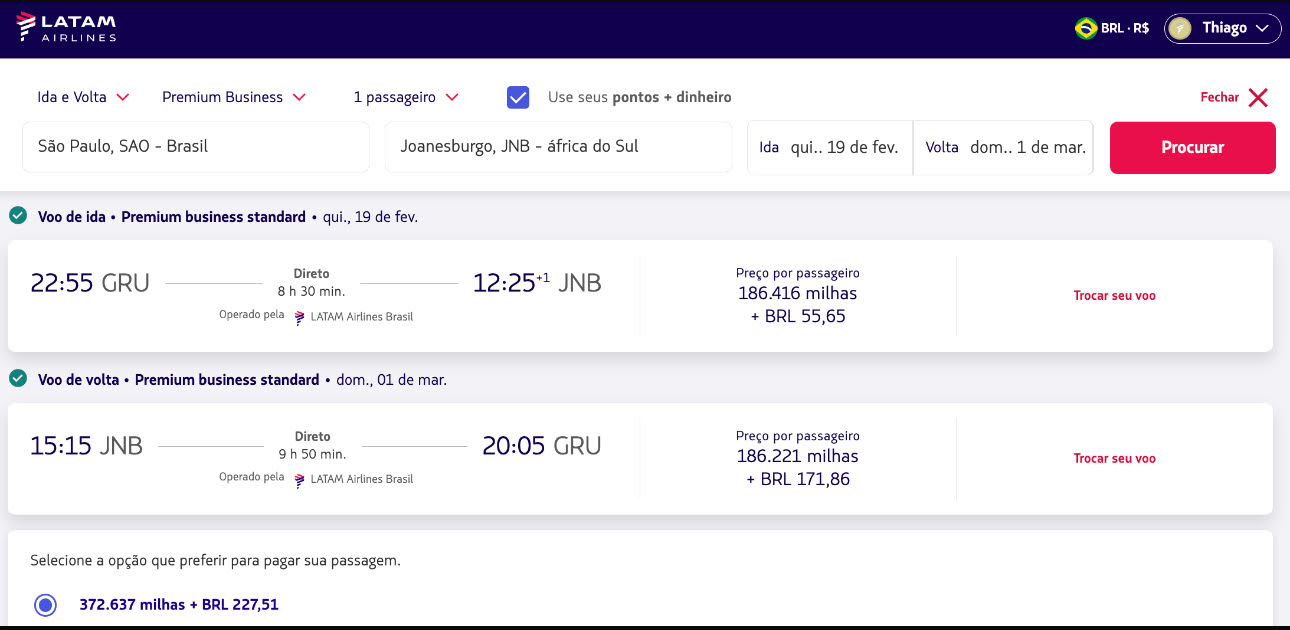Uncheck the pontos + dinheiro checkbox

[518, 97]
